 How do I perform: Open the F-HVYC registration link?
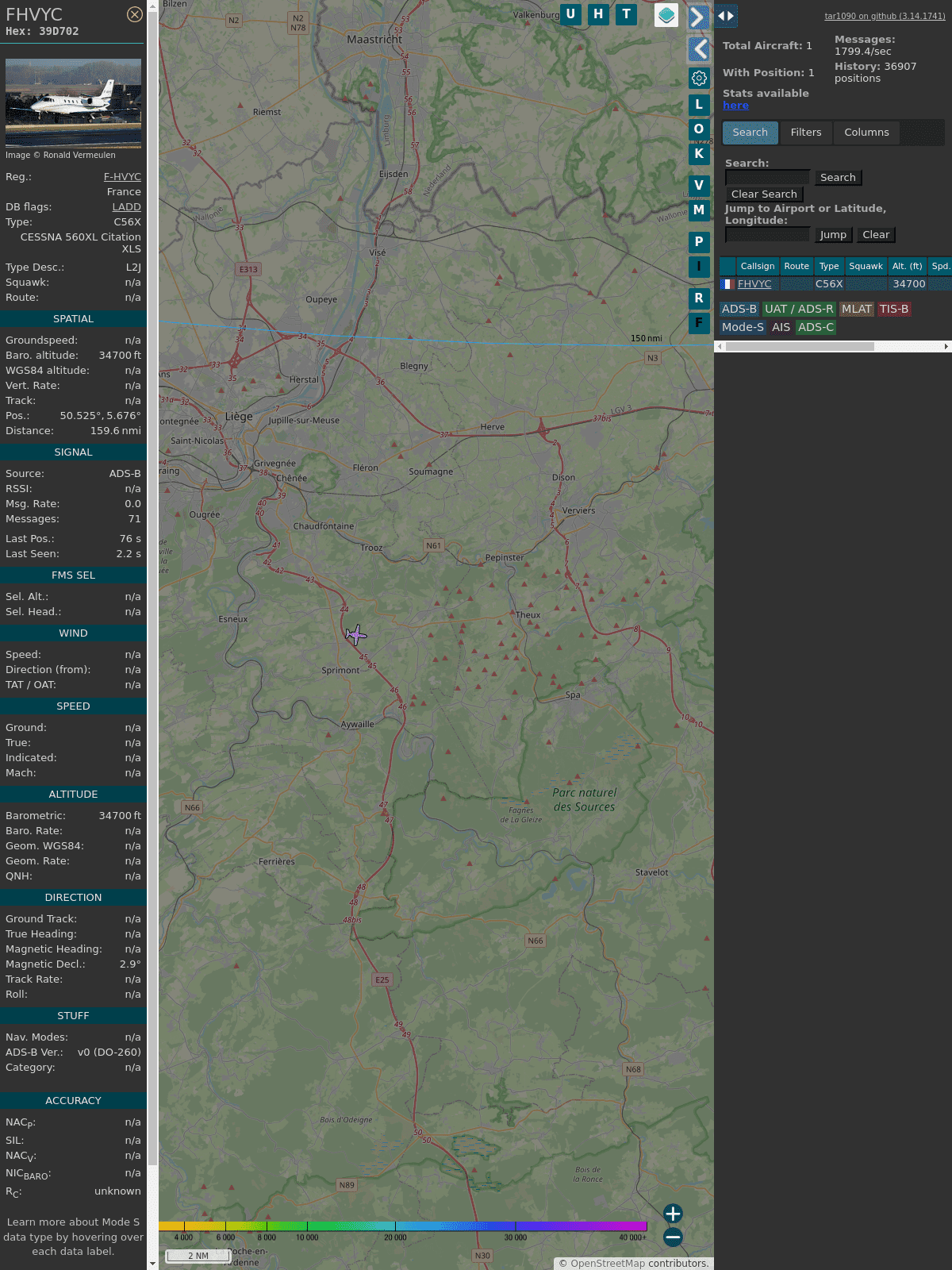[x=122, y=177]
